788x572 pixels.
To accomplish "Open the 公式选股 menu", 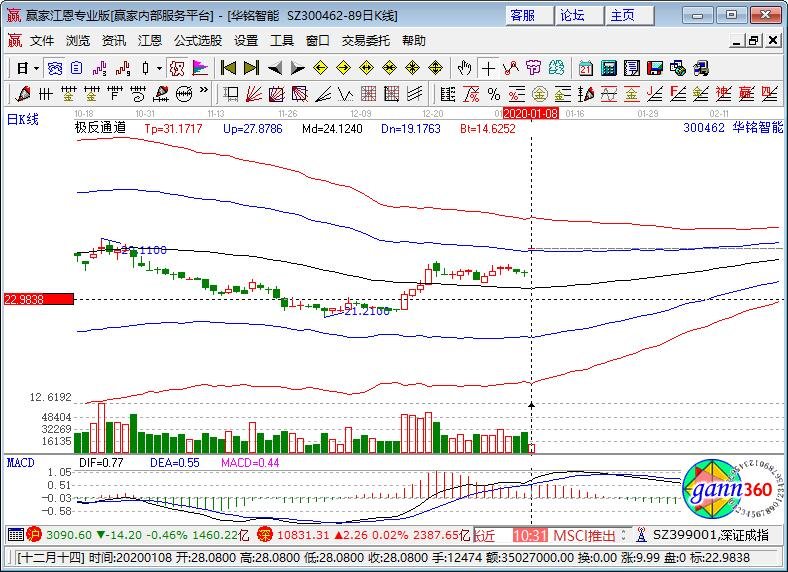I will click(x=198, y=41).
